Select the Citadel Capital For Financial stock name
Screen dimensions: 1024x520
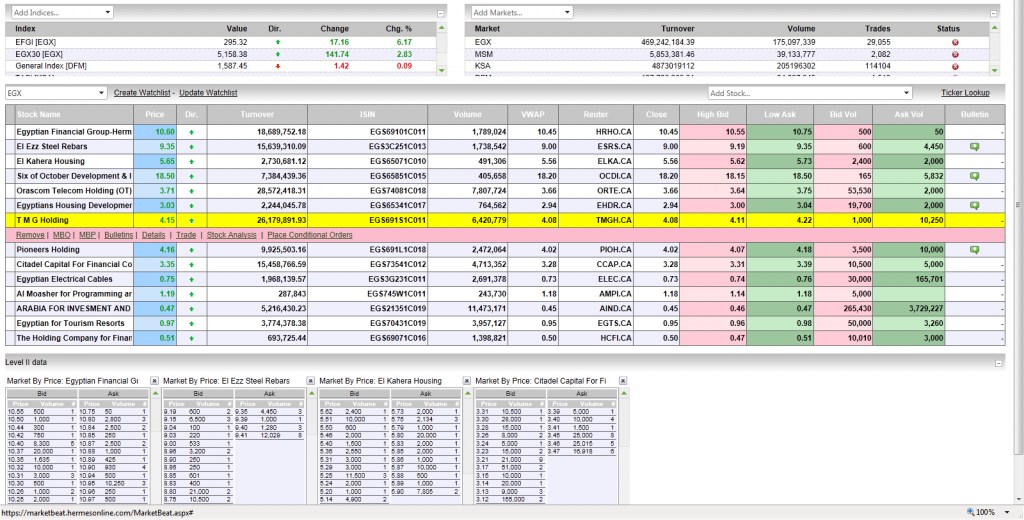point(74,265)
